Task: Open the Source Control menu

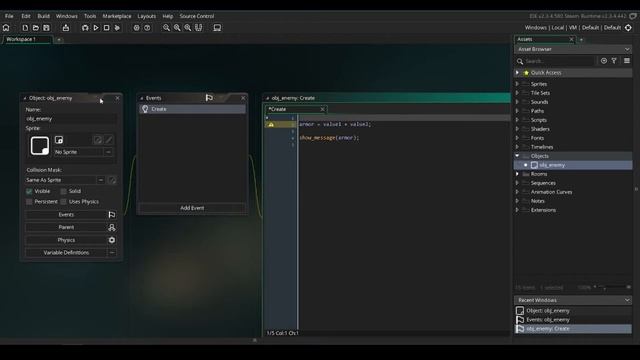Action: [197, 16]
